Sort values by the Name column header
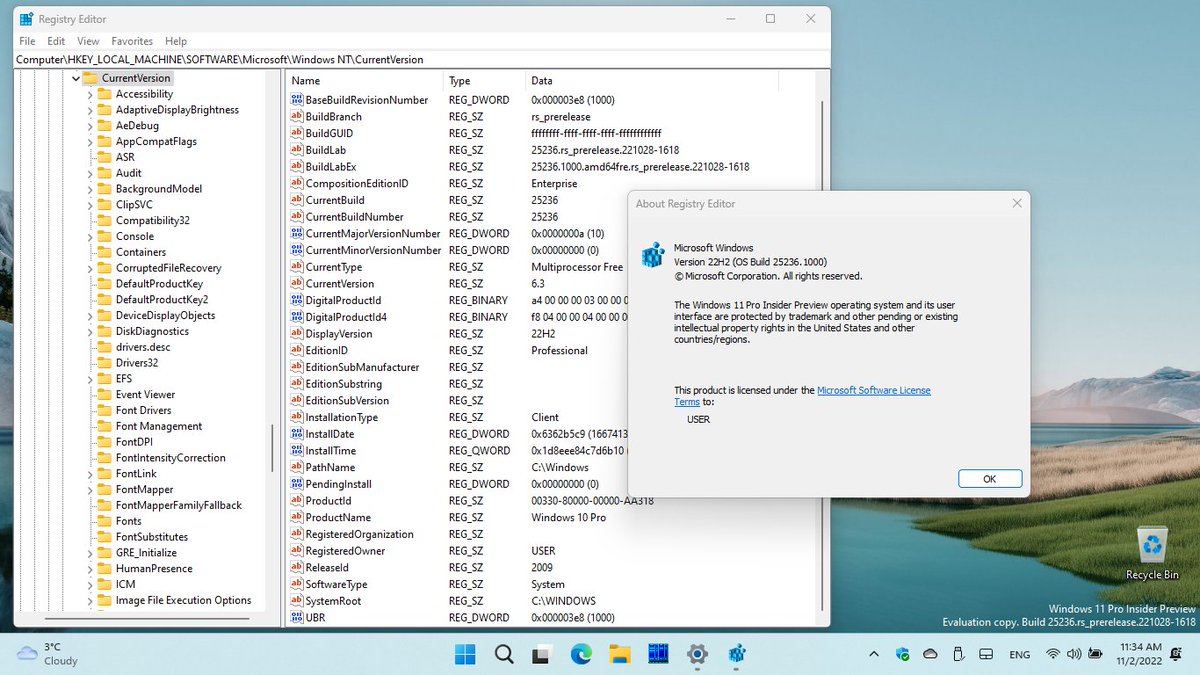 [x=364, y=81]
